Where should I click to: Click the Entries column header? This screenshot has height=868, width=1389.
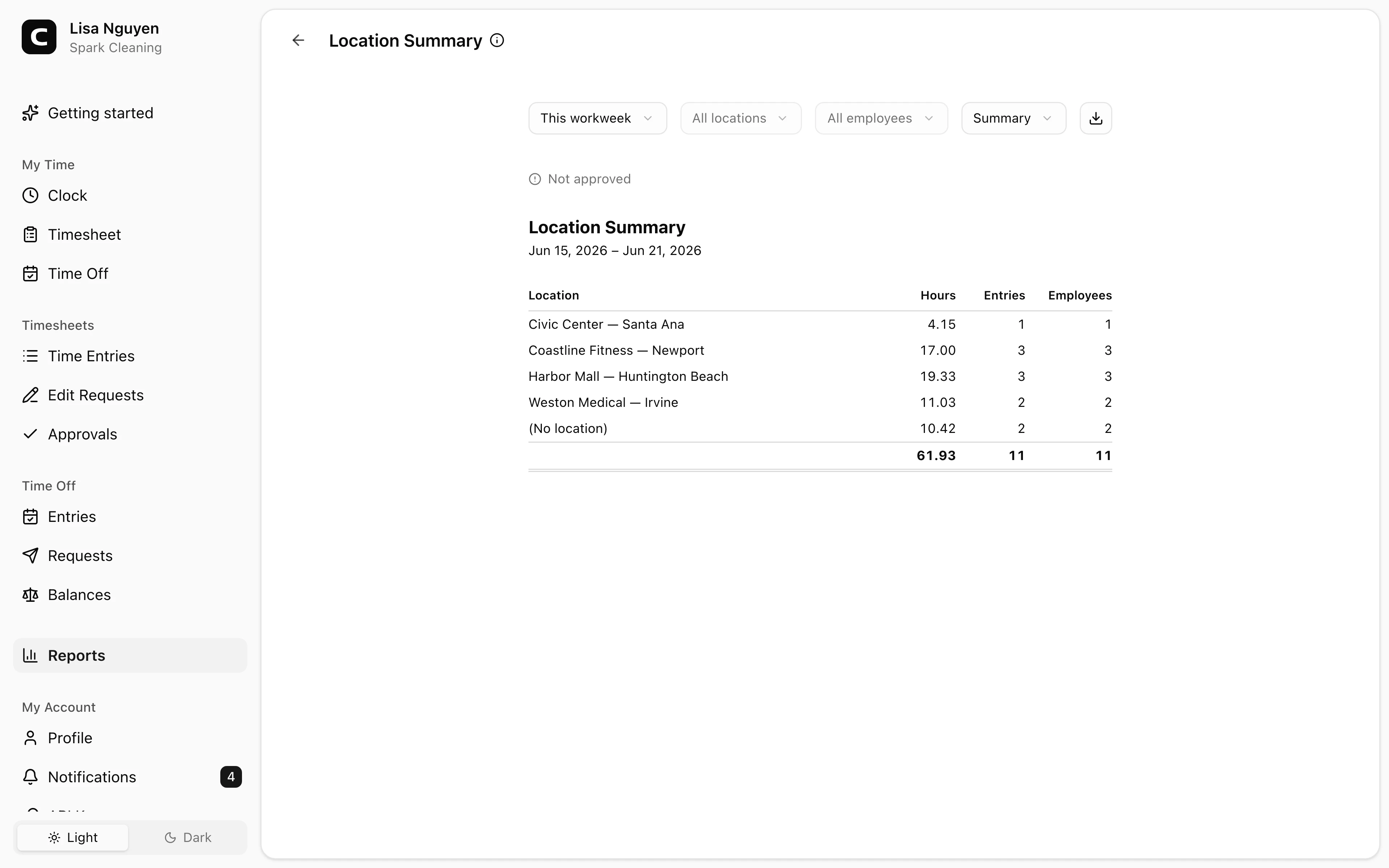[x=1004, y=295]
